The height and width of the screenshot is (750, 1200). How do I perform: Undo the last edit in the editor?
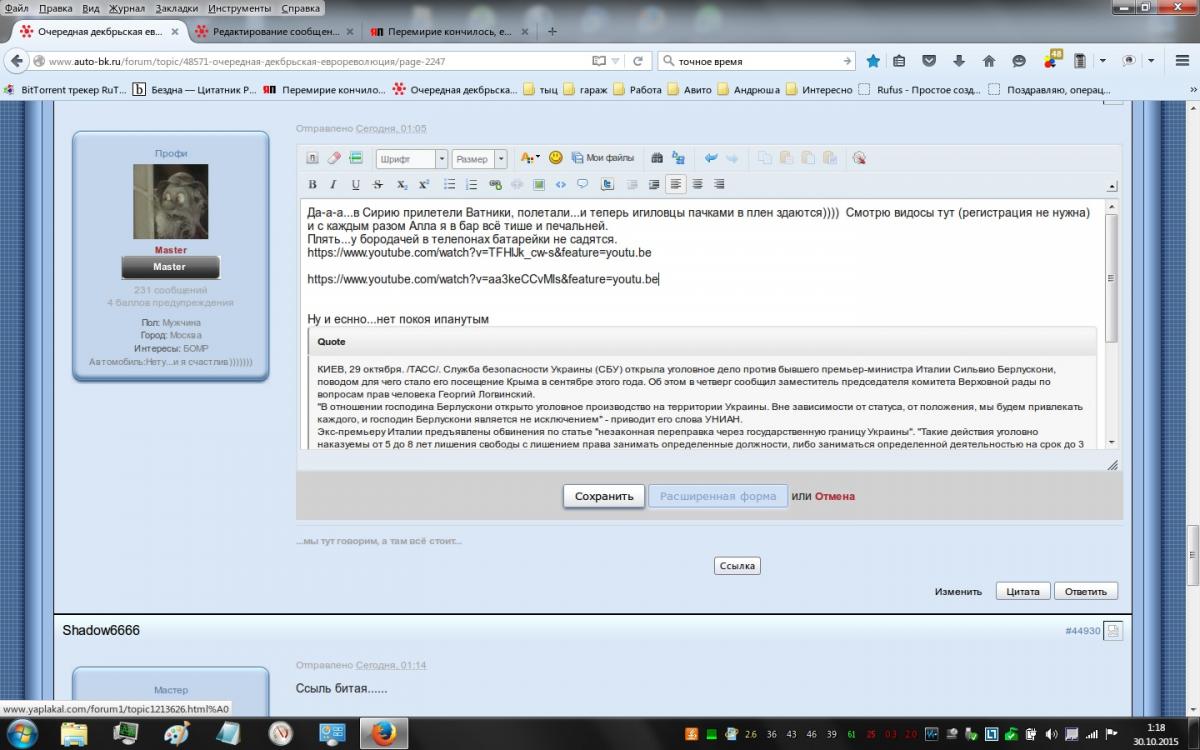point(711,158)
